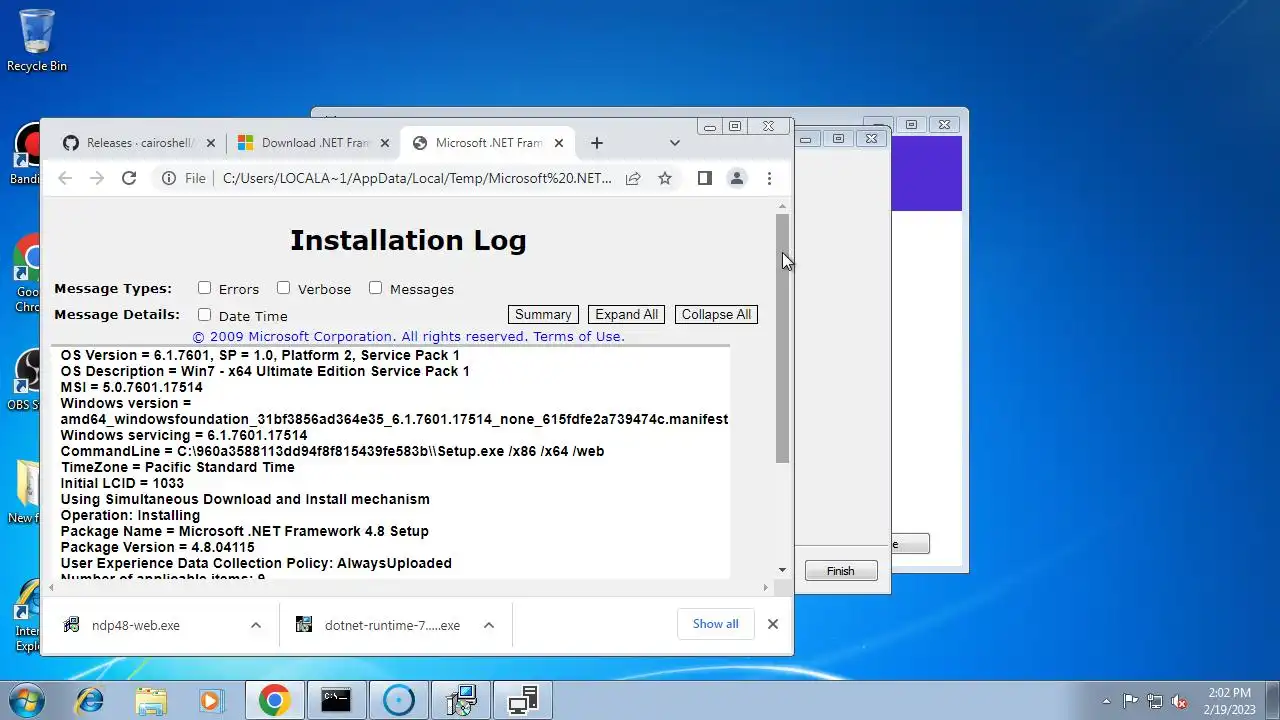Screen dimensions: 1280x720
Task: Click the File info icon in address bar
Action: point(169,178)
